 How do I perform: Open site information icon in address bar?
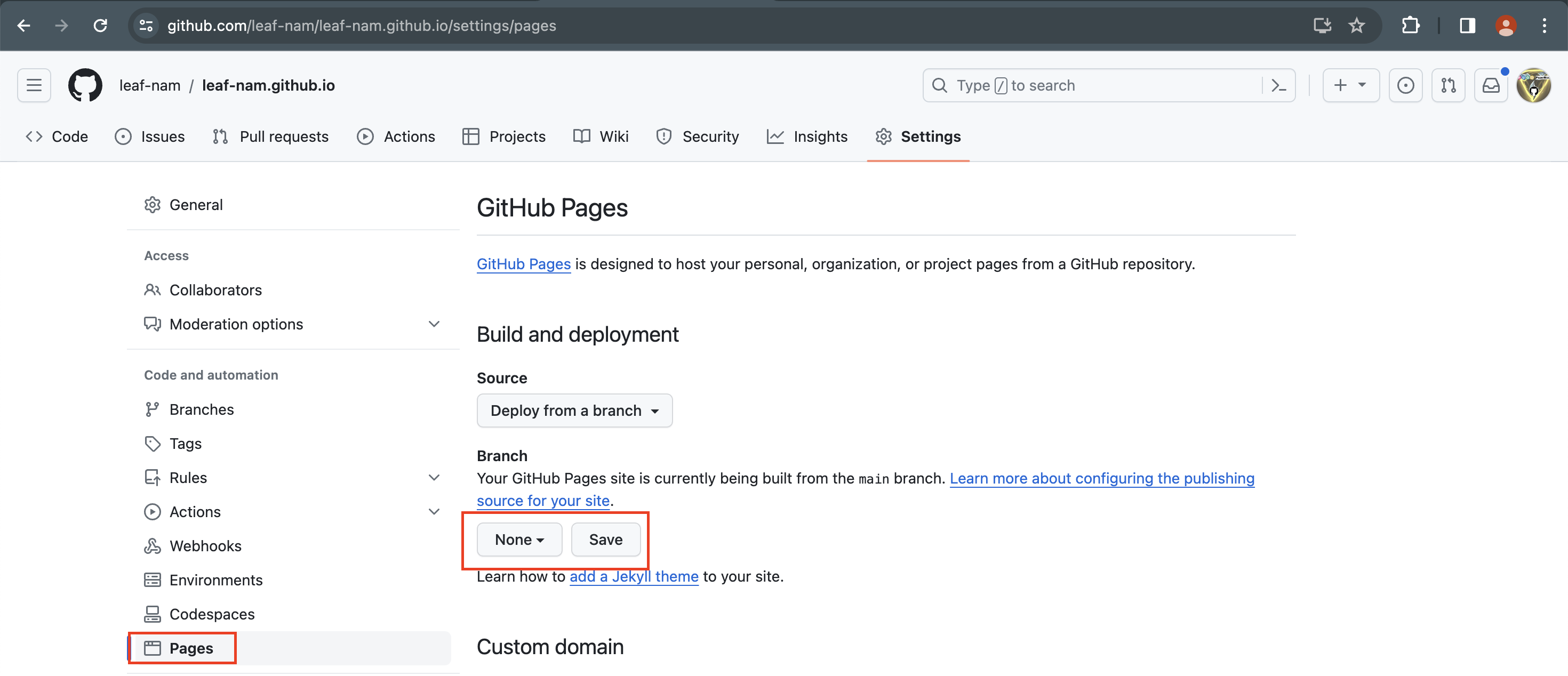point(146,26)
